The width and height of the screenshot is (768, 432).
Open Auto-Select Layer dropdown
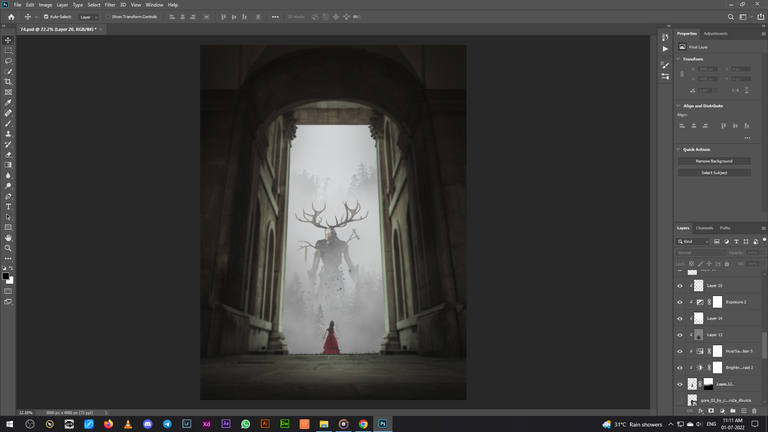(89, 17)
